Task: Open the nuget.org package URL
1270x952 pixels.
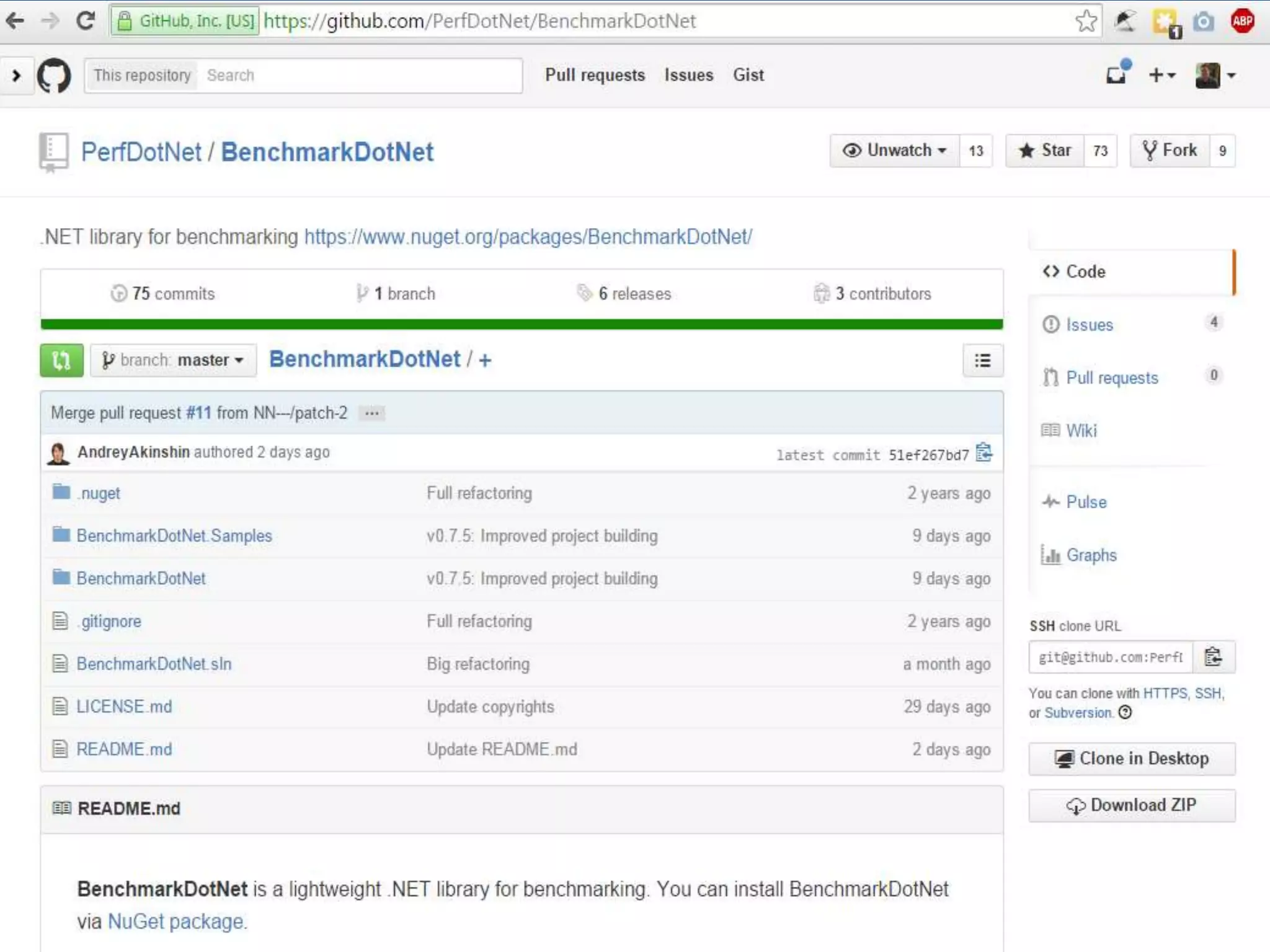Action: 528,237
